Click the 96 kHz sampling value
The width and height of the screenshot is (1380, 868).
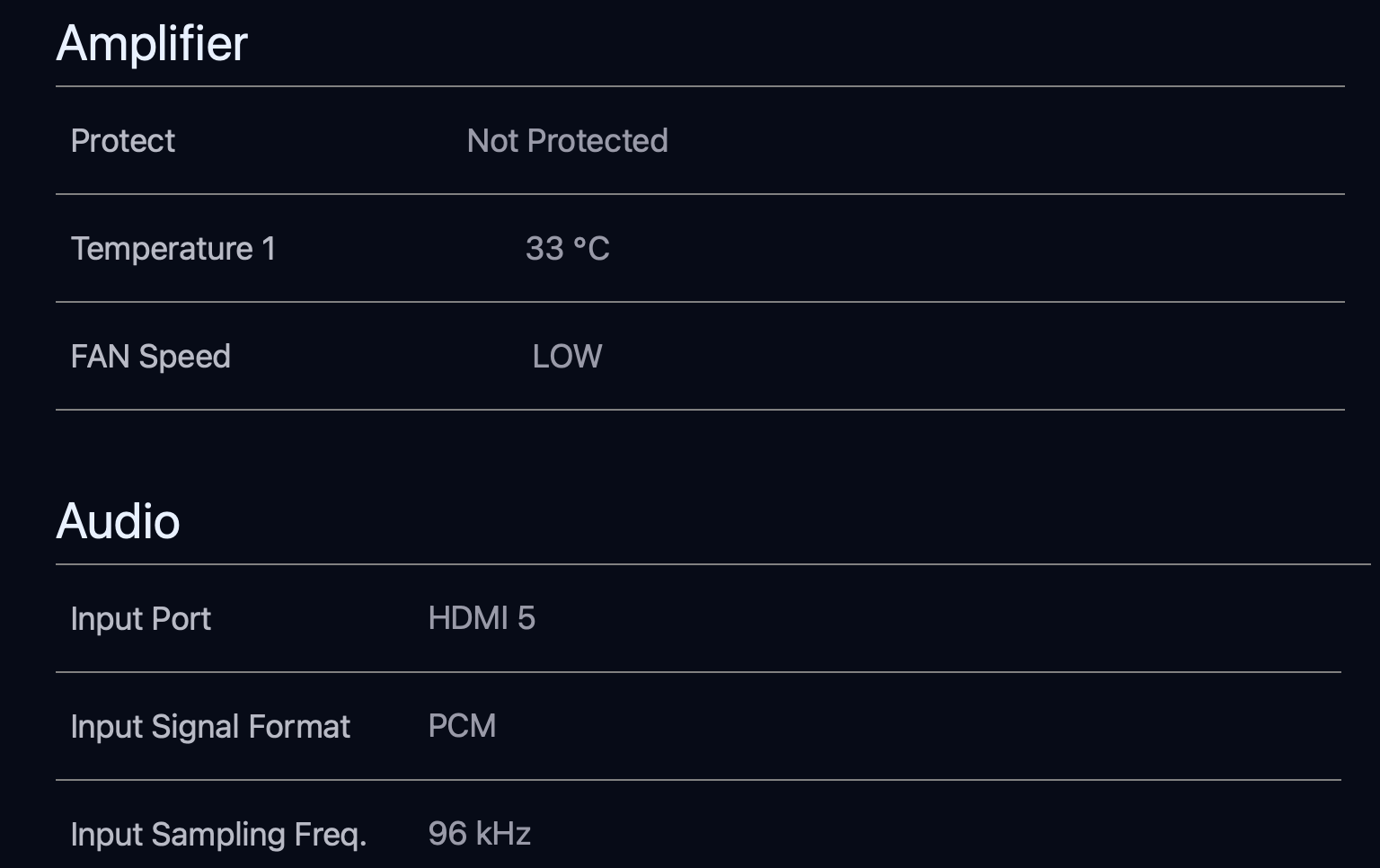tap(479, 834)
